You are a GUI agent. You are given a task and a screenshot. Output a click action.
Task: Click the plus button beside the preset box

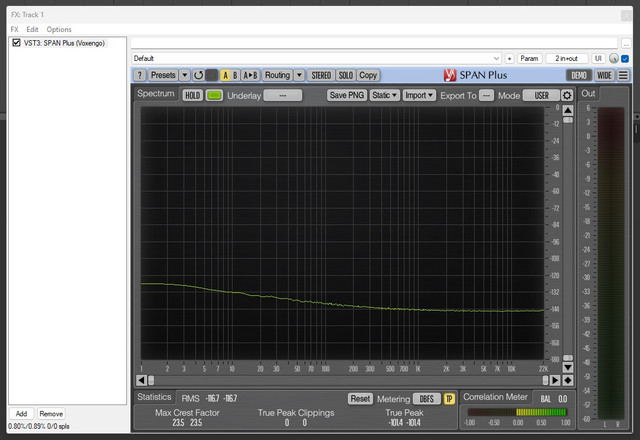click(x=509, y=58)
